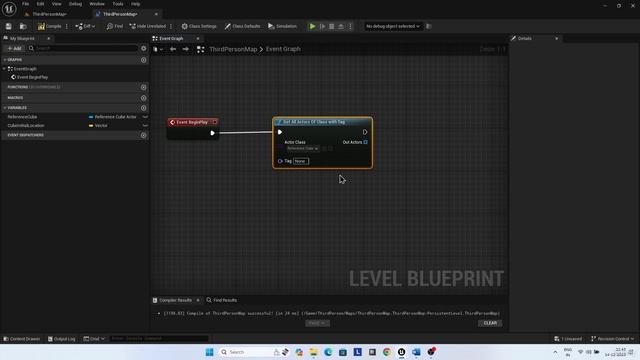The image size is (640, 360).
Task: Open the Window menu
Action: (x=97, y=4)
